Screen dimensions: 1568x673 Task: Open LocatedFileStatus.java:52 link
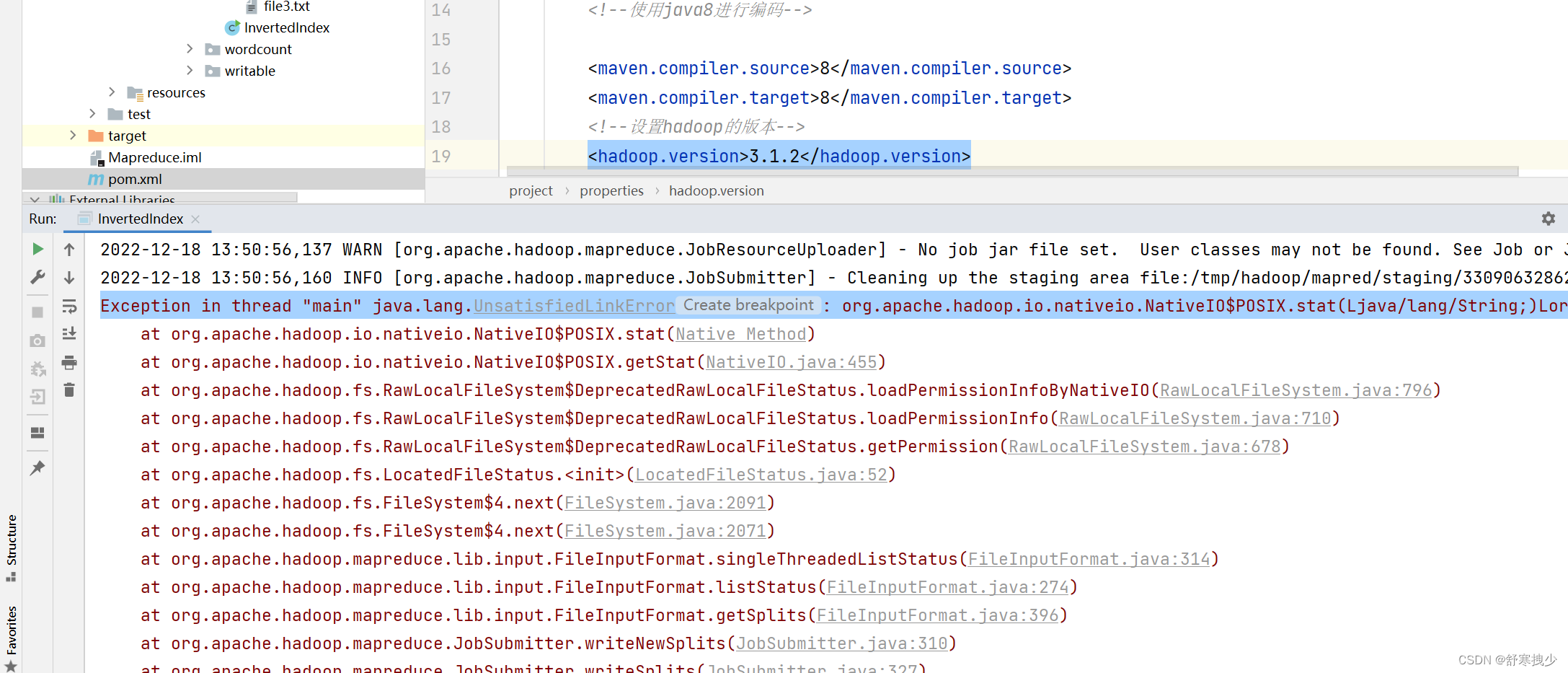(x=761, y=475)
